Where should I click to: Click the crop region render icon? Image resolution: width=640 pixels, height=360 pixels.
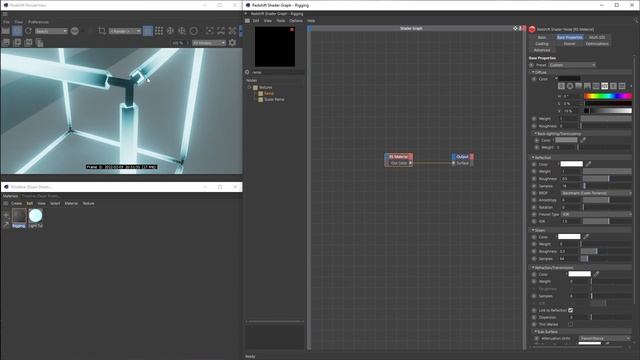point(102,31)
